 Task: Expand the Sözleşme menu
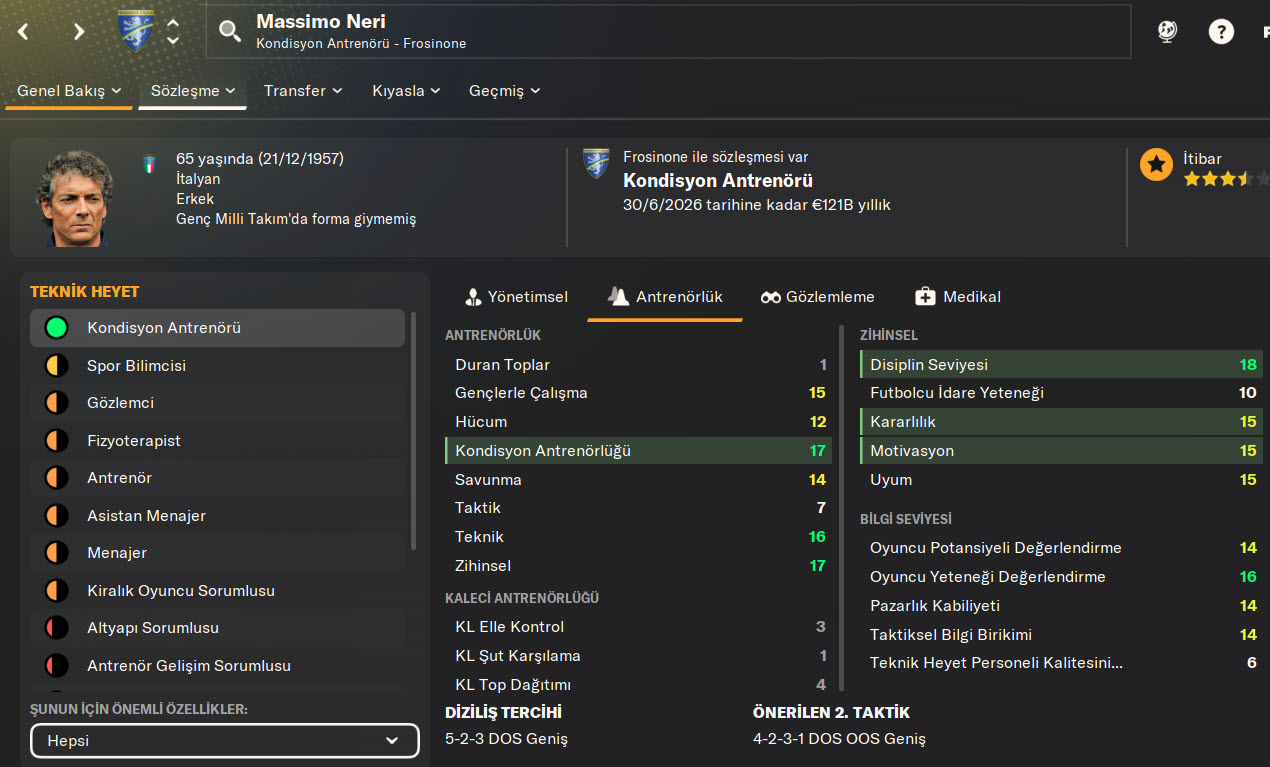pos(192,91)
